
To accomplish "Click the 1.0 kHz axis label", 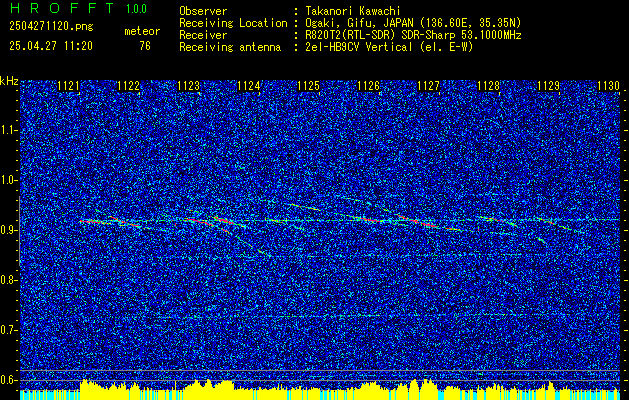I will [x=9, y=181].
